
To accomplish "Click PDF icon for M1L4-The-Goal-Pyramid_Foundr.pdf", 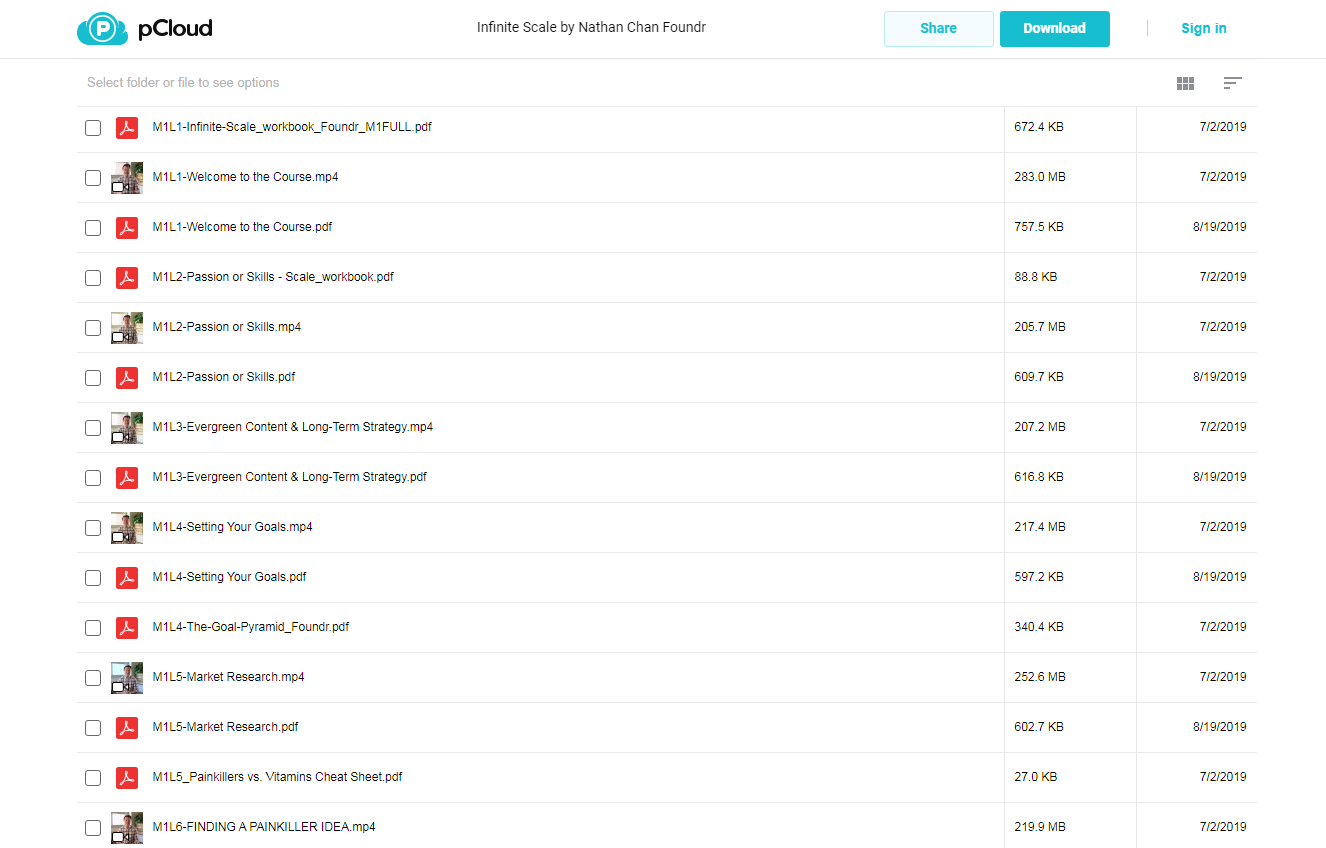I will (x=127, y=627).
